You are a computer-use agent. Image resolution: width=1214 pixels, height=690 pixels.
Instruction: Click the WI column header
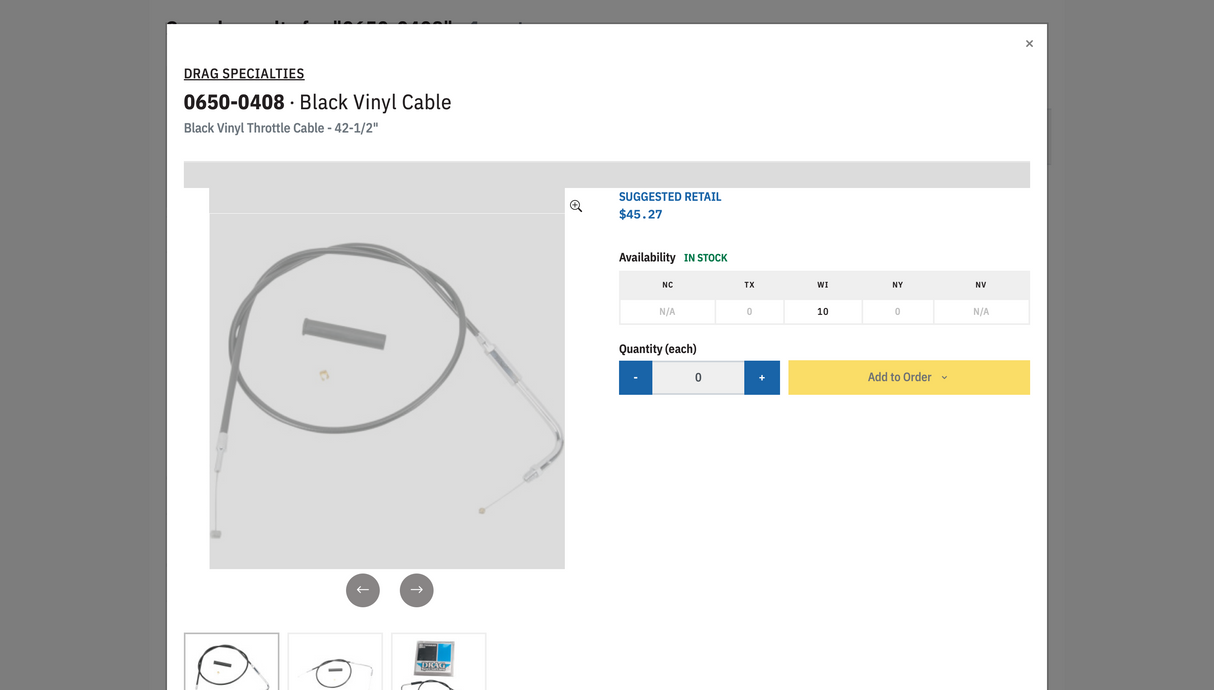823,285
